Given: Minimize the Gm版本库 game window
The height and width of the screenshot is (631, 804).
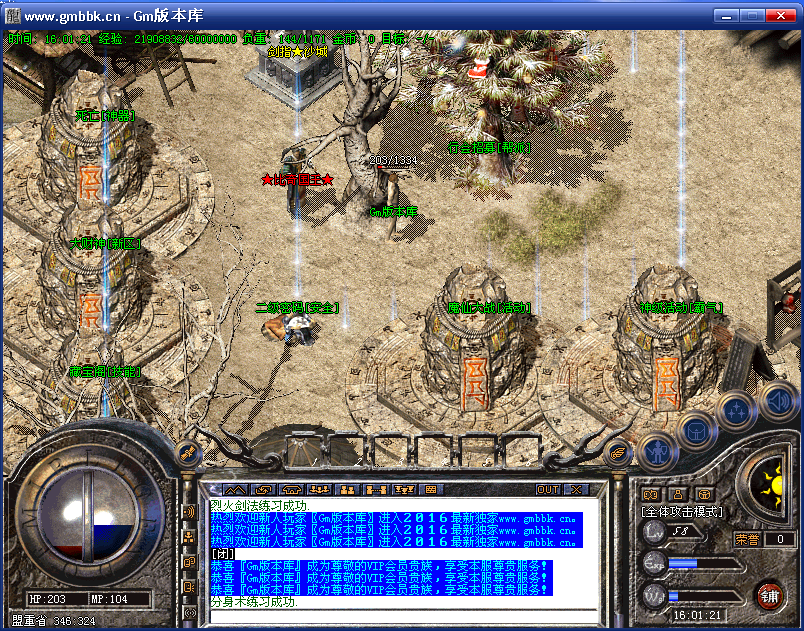Looking at the screenshot, I should pos(726,16).
